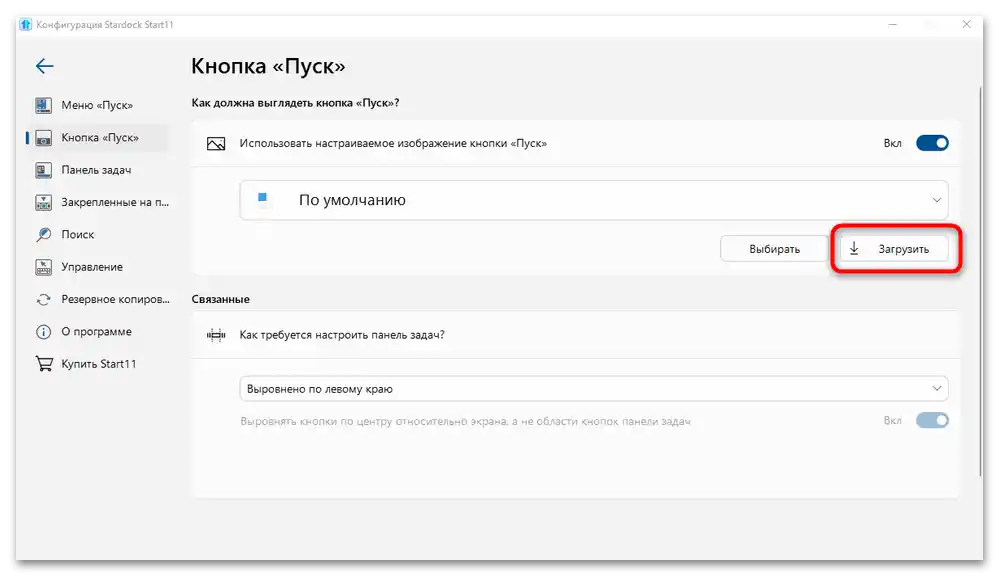The width and height of the screenshot is (999, 576).
Task: Click the Резервное копирование sync icon
Action: [41, 299]
